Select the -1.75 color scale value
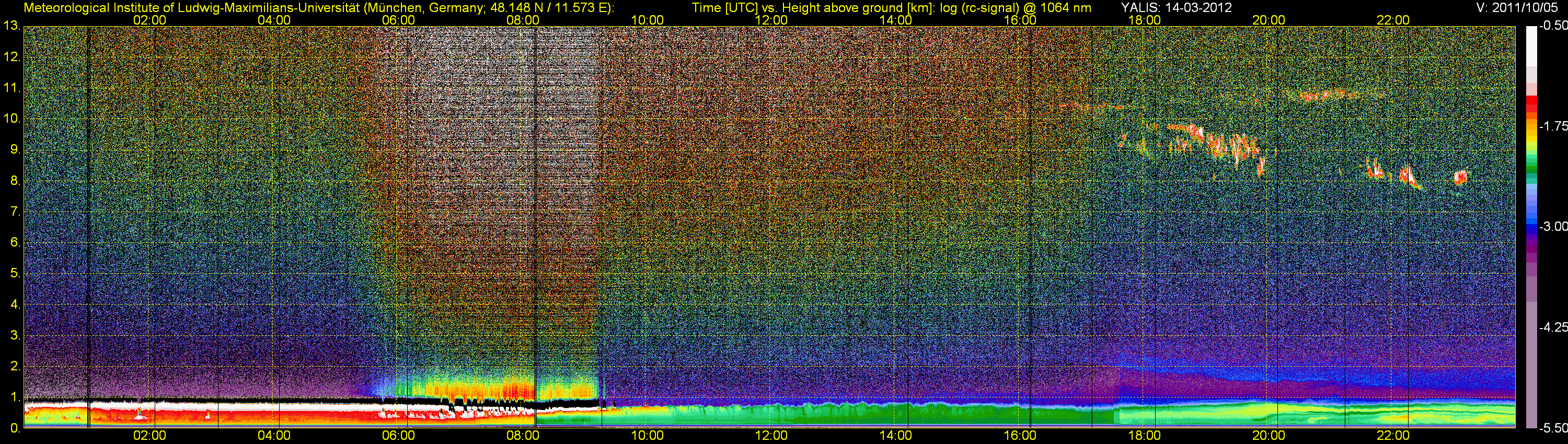1568x444 pixels. click(1553, 126)
